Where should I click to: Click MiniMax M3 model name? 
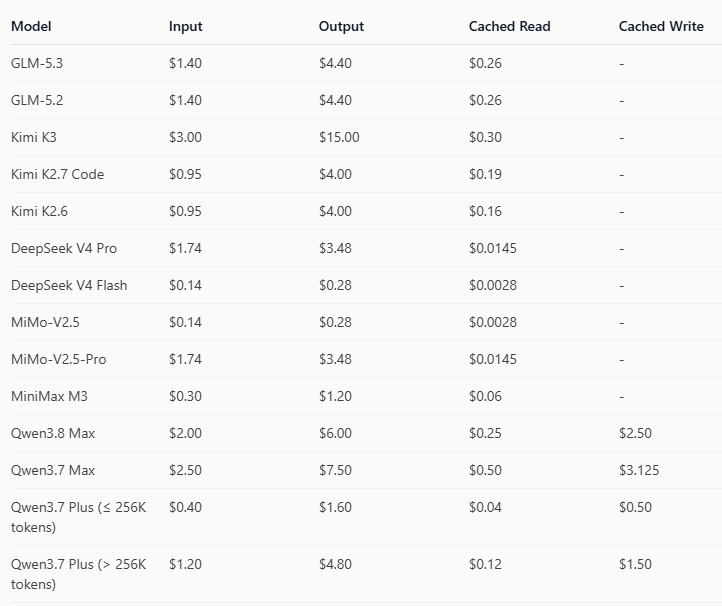point(49,396)
